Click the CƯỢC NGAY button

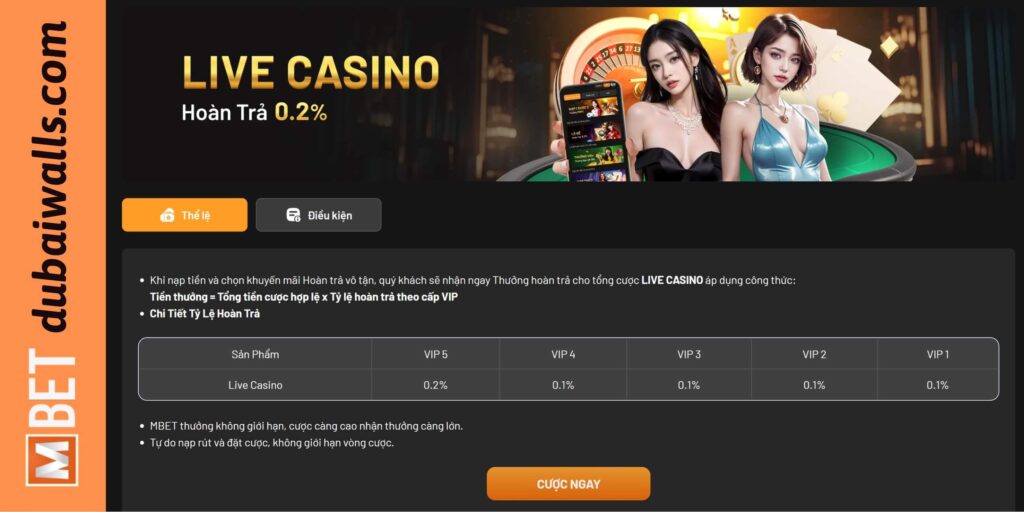[568, 484]
